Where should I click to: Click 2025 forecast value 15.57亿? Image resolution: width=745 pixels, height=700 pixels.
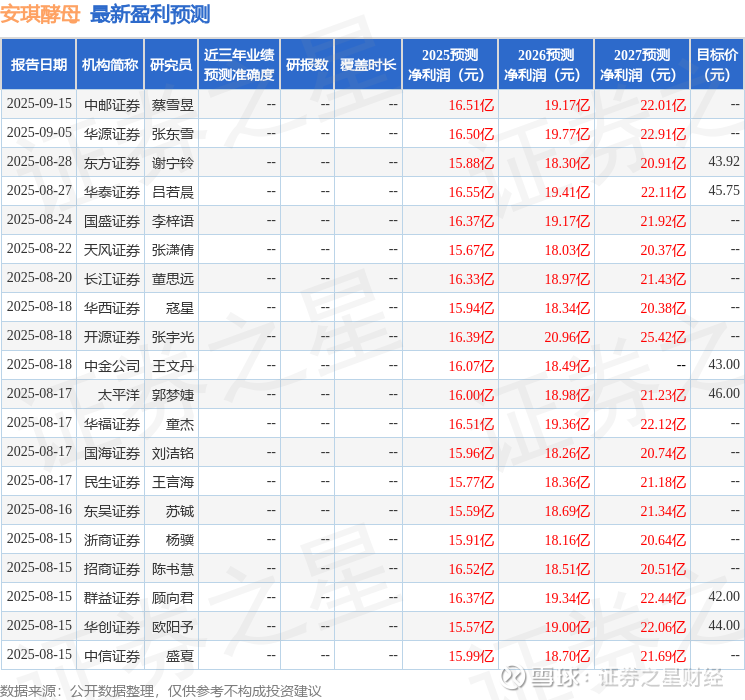[x=471, y=627]
